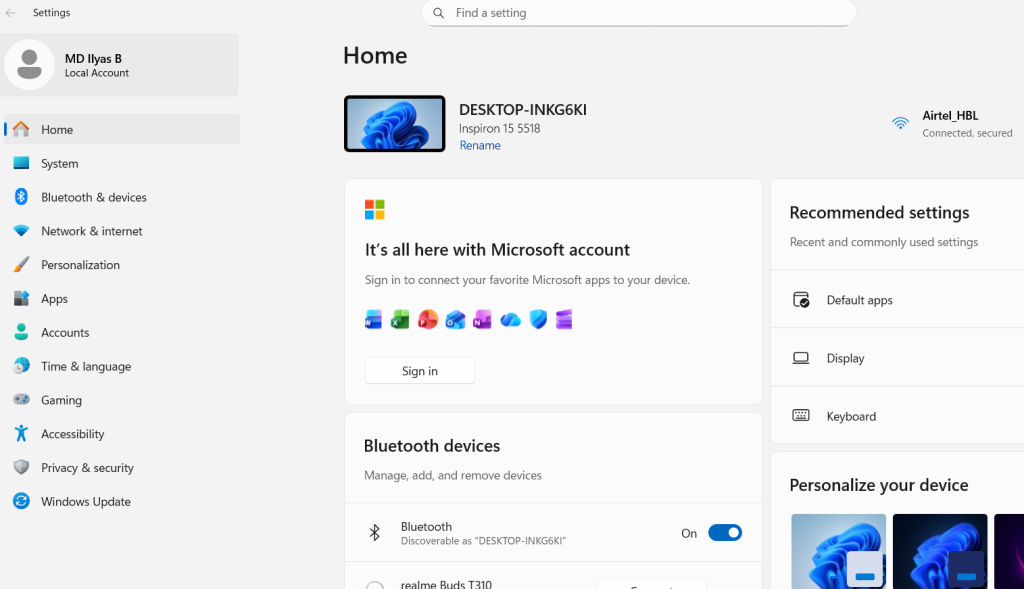Open Display recommended setting

coord(845,357)
